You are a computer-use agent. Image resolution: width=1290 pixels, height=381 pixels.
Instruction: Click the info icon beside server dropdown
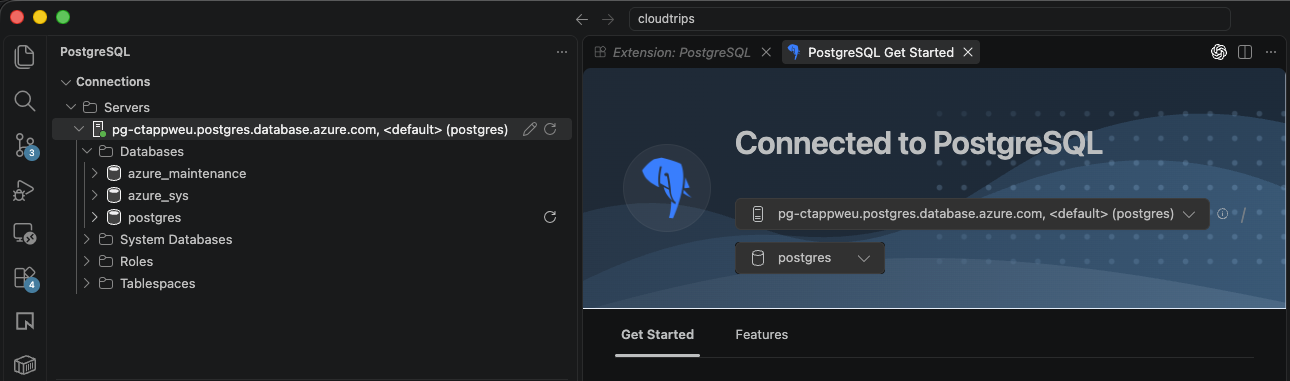(1222, 213)
